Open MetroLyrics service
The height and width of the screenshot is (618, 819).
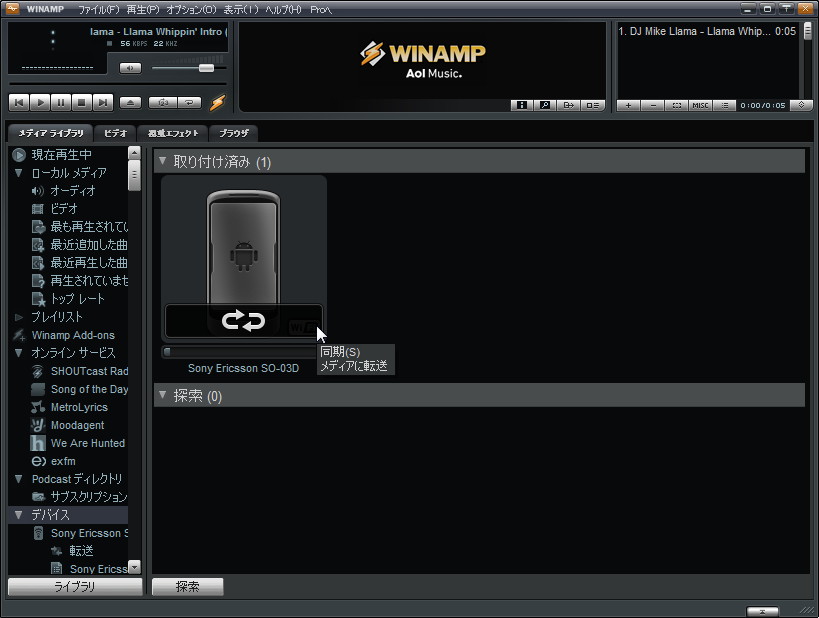point(79,407)
